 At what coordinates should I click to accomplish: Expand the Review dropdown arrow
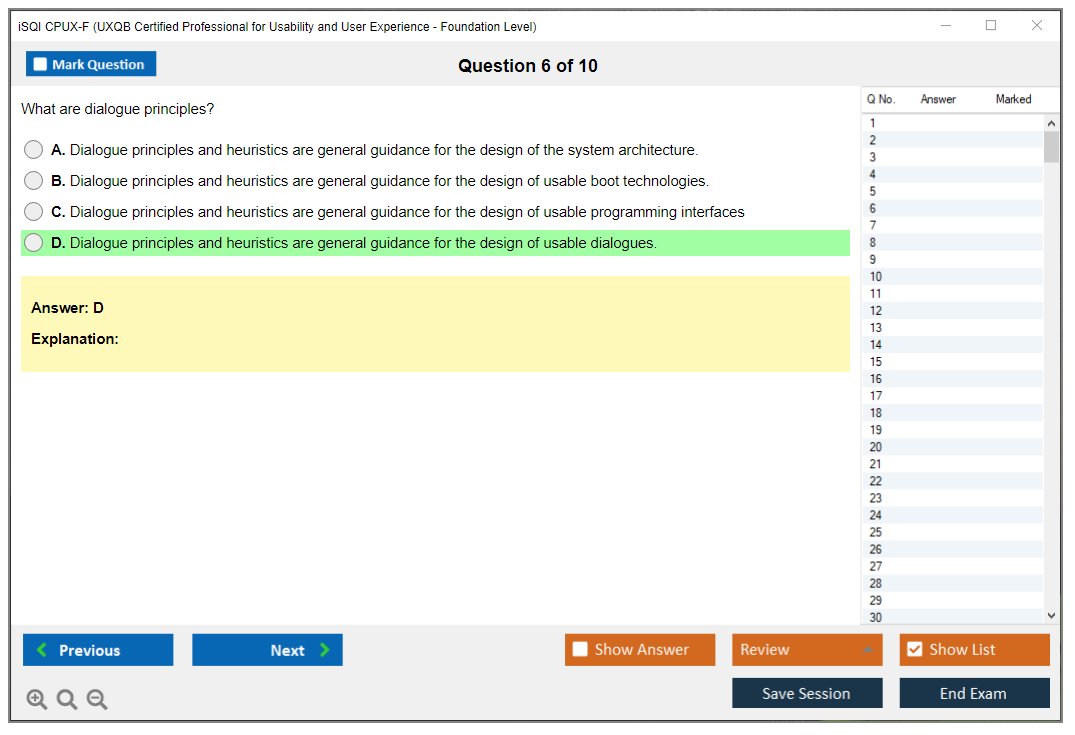click(x=866, y=650)
